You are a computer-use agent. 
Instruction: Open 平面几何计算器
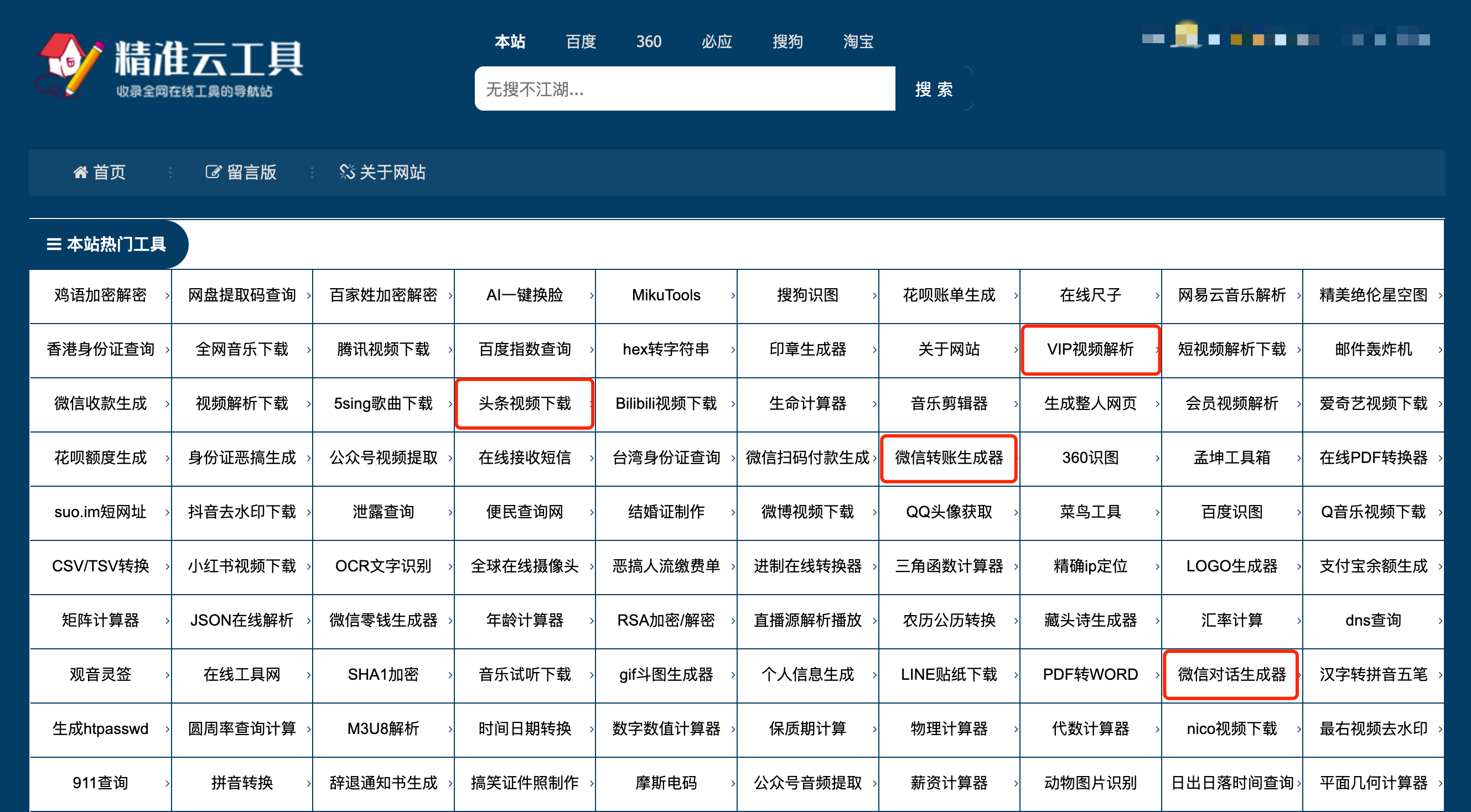tap(1374, 783)
